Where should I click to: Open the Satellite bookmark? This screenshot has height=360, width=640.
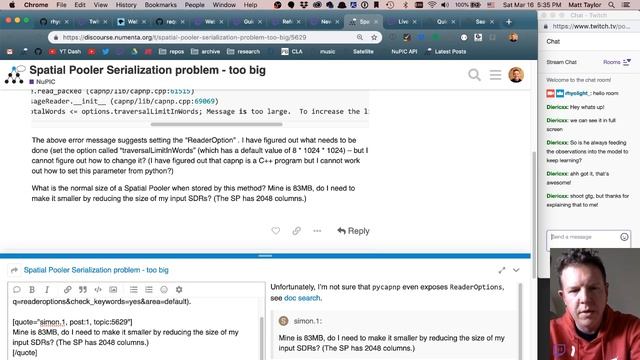tap(363, 51)
